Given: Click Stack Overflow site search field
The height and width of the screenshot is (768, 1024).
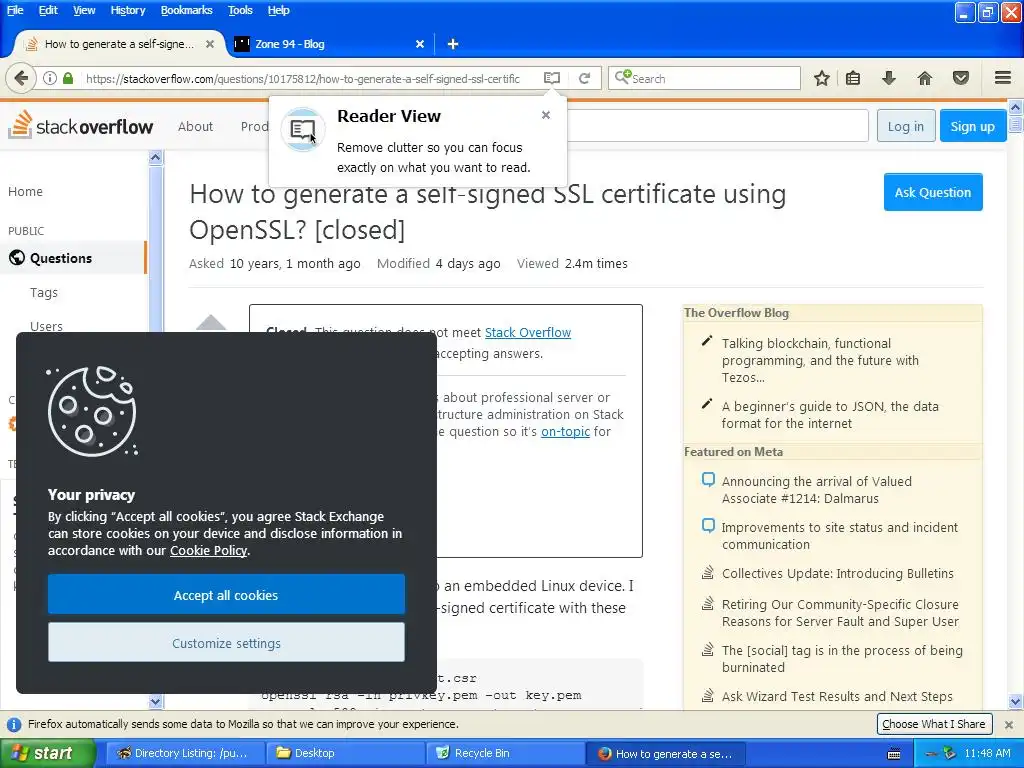Looking at the screenshot, I should coord(718,125).
